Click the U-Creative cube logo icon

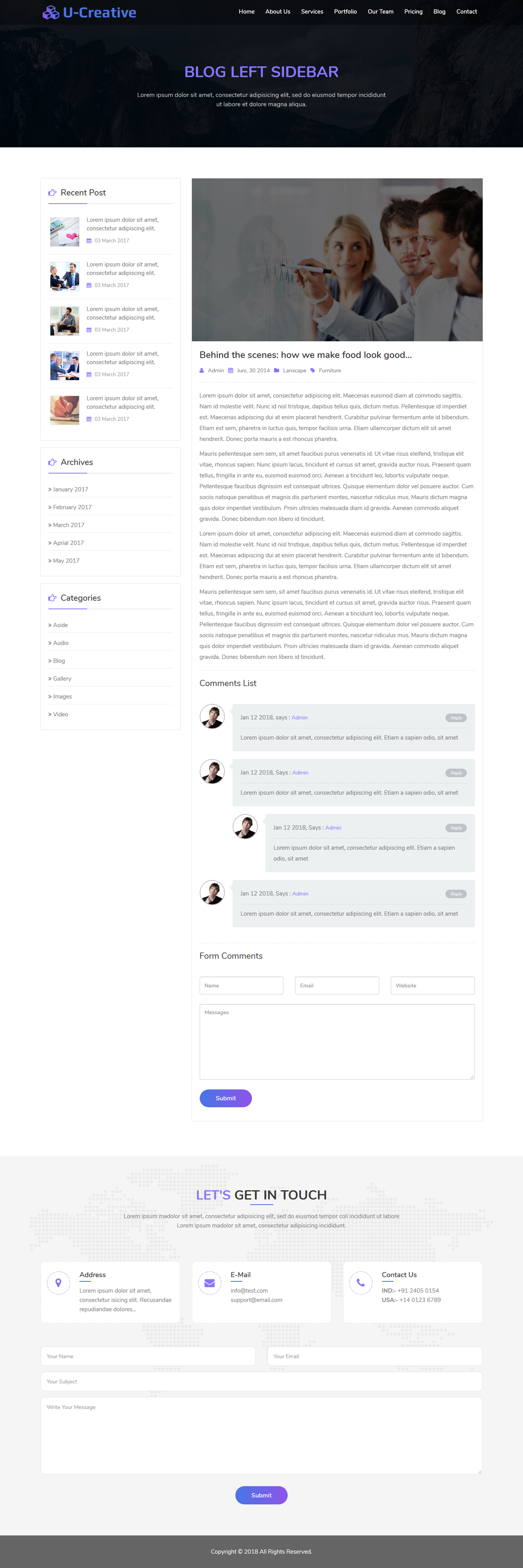click(50, 12)
